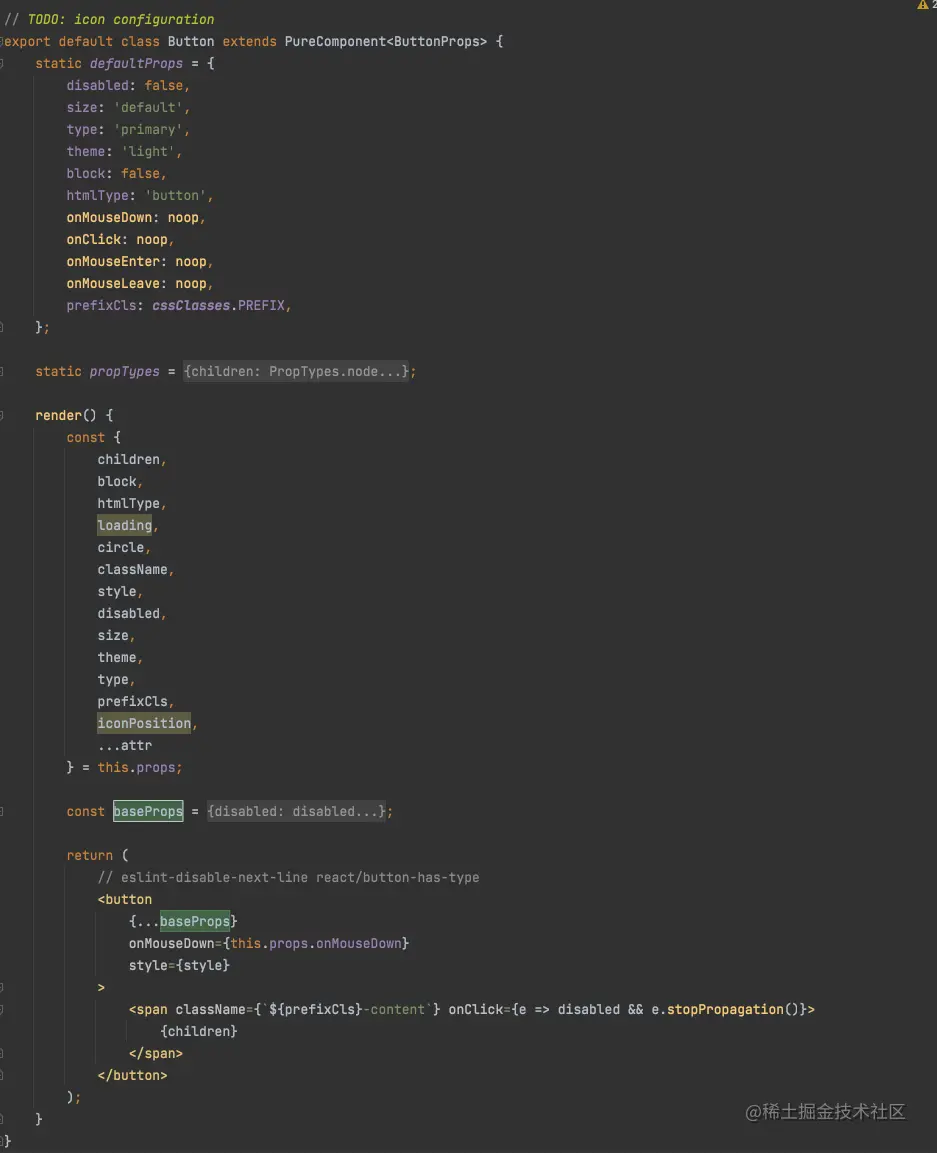Viewport: 937px width, 1153px height.
Task: Click the 'light' theme string value
Action: [x=148, y=151]
